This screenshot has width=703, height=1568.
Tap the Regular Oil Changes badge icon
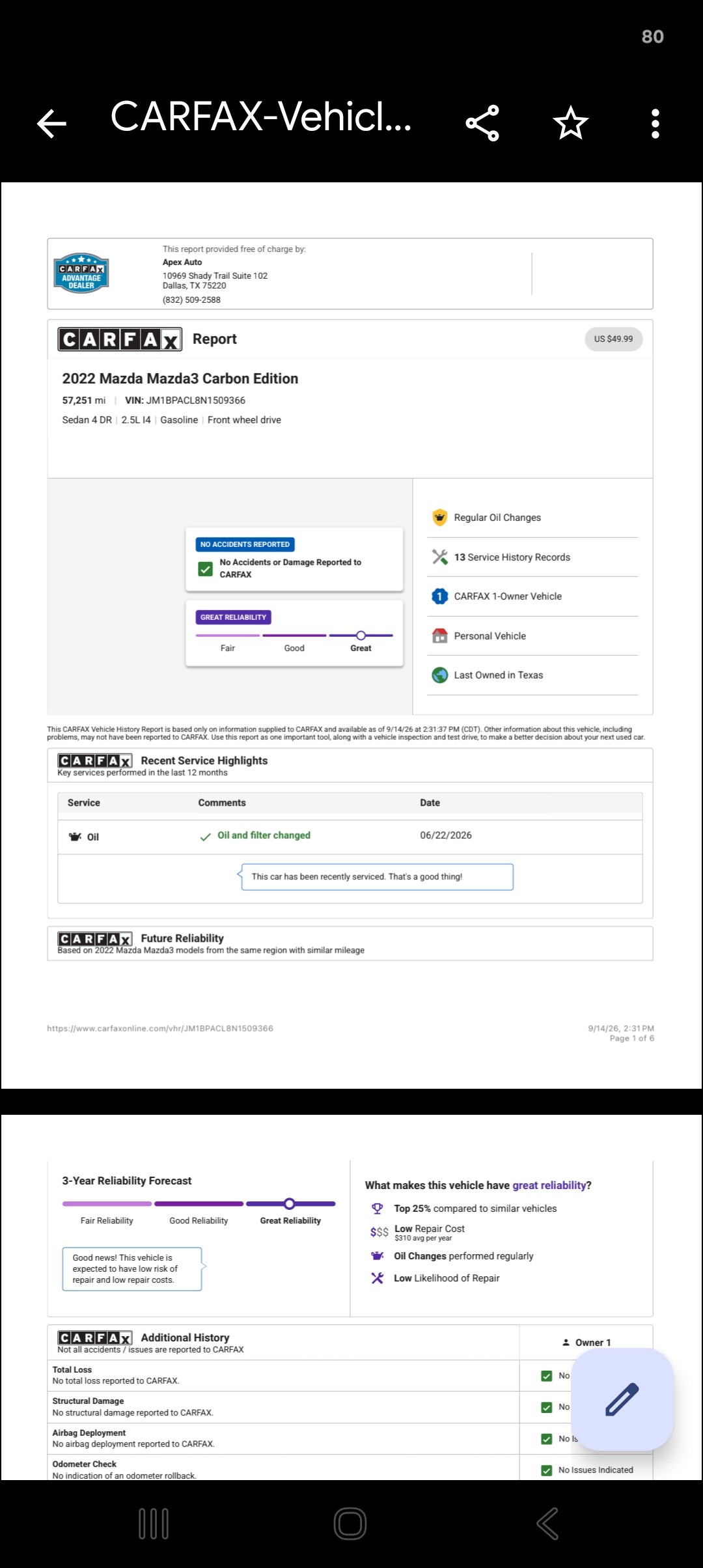tap(440, 518)
